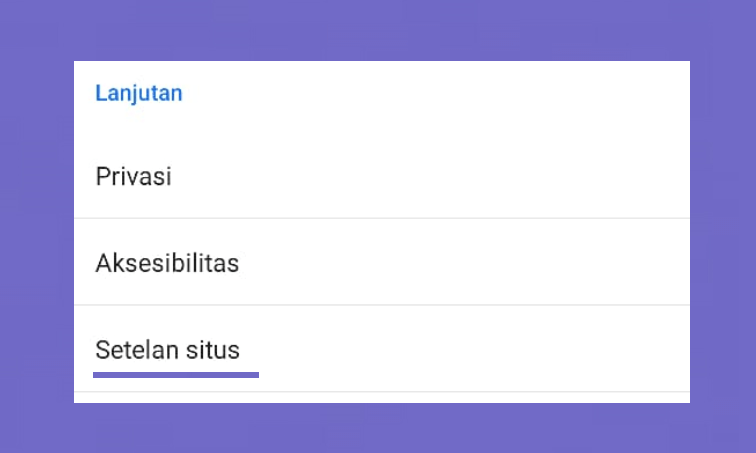Tap the word Aksesibilitas
Image resolution: width=756 pixels, height=453 pixels.
[167, 263]
